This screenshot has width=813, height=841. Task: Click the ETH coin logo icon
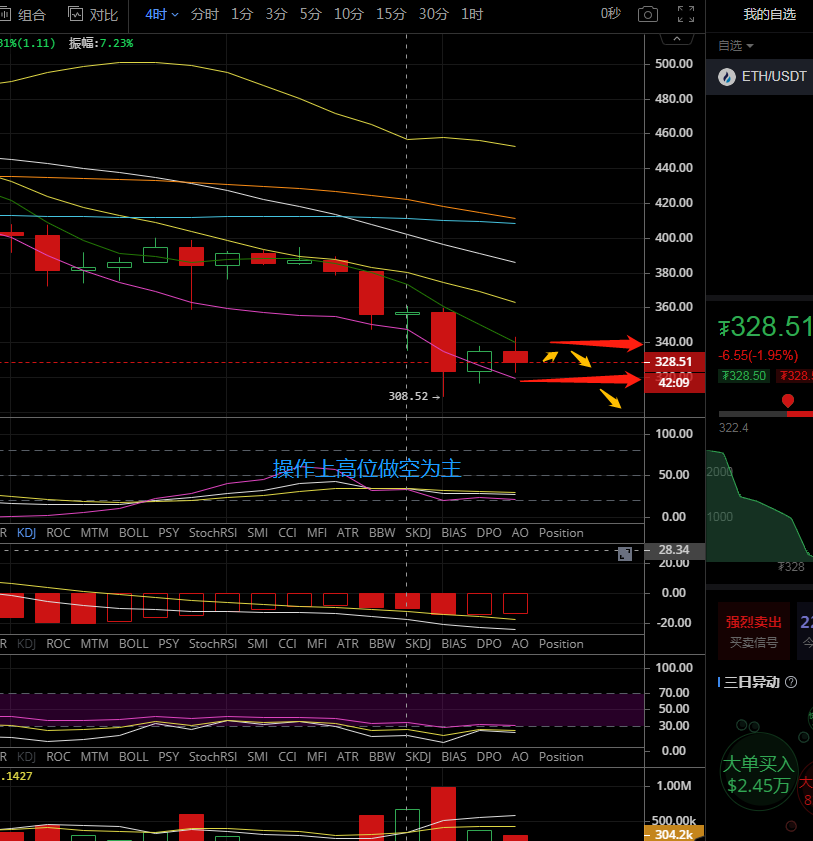725,77
